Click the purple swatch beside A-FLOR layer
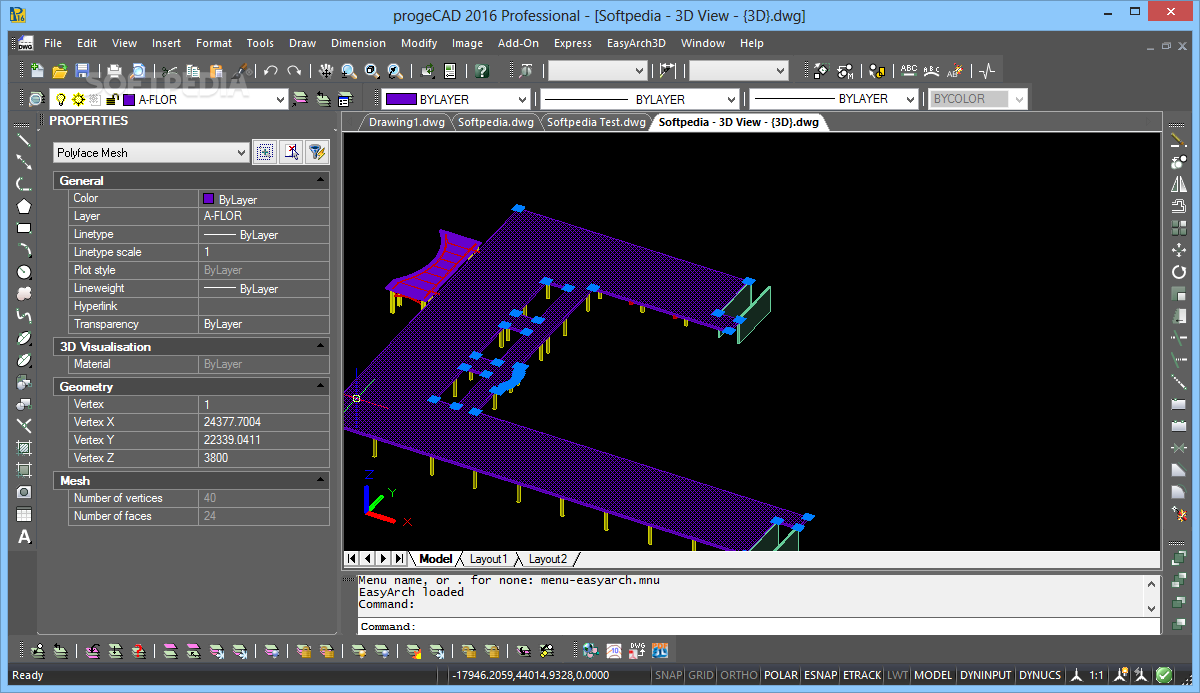The height and width of the screenshot is (693, 1200). [129, 99]
